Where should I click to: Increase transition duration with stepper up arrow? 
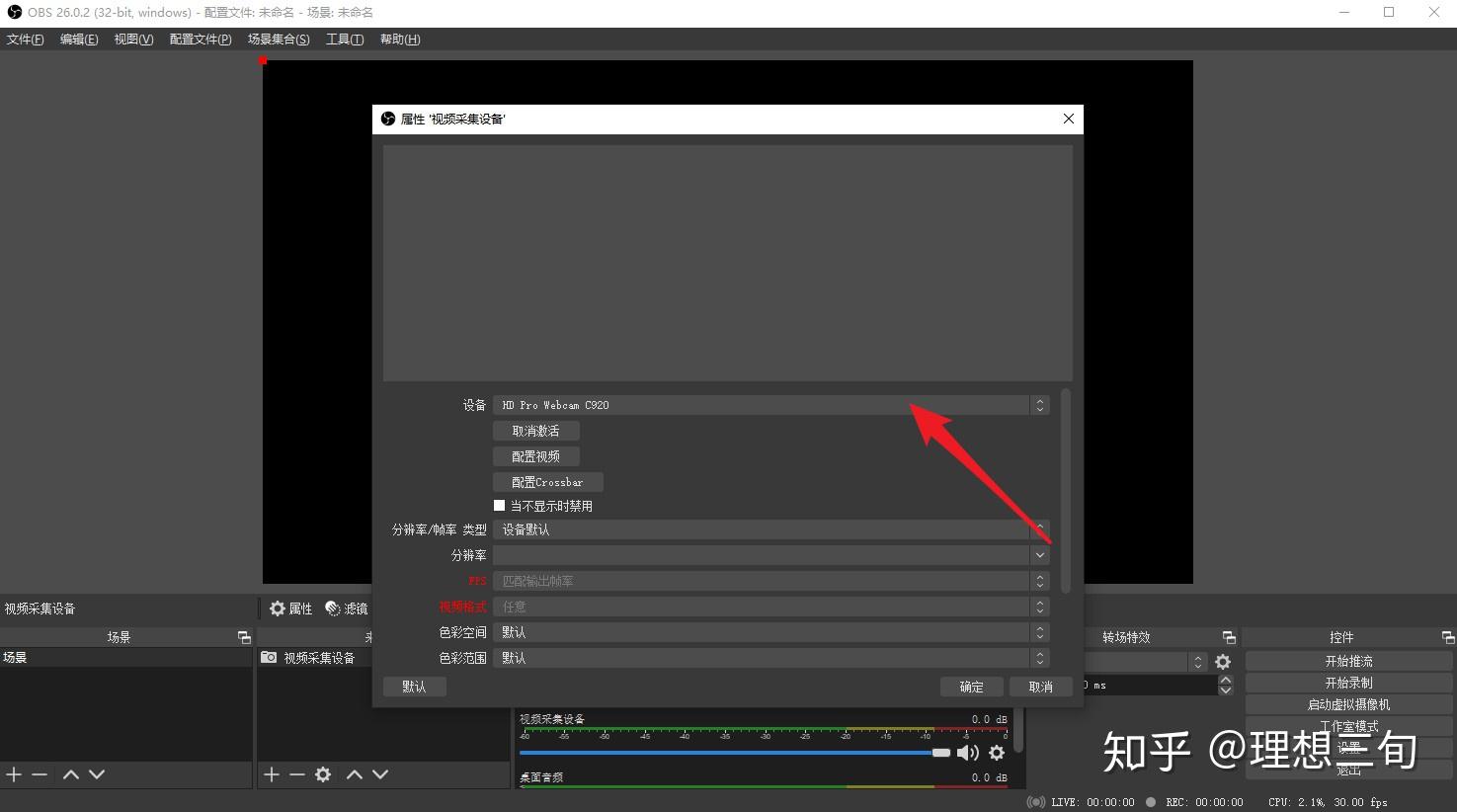click(1226, 679)
